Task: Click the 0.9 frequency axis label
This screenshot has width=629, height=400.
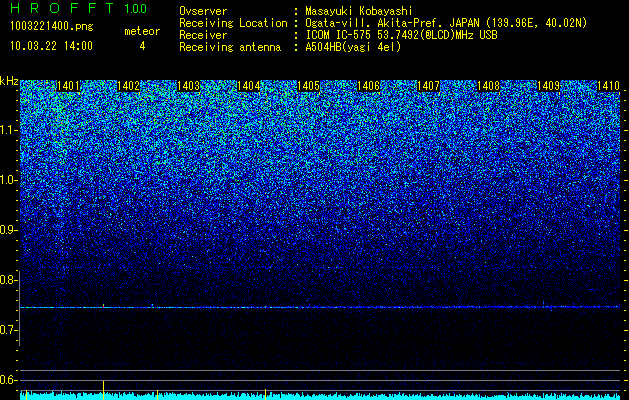Action: pos(9,230)
